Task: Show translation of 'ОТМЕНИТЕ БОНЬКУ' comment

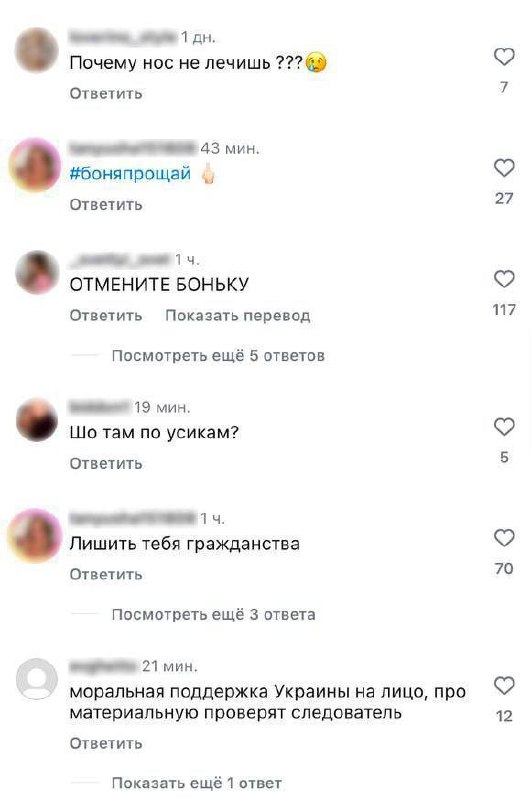Action: pyautogui.click(x=238, y=315)
